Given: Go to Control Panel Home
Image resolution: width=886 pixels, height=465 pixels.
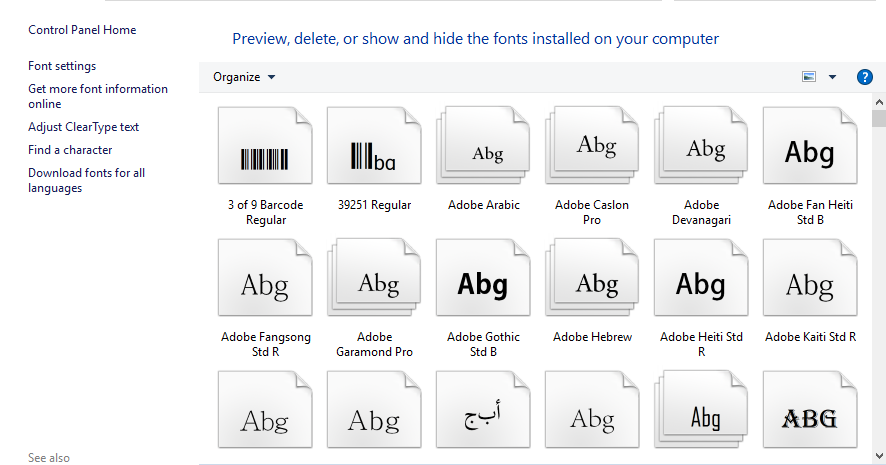Looking at the screenshot, I should click(82, 30).
